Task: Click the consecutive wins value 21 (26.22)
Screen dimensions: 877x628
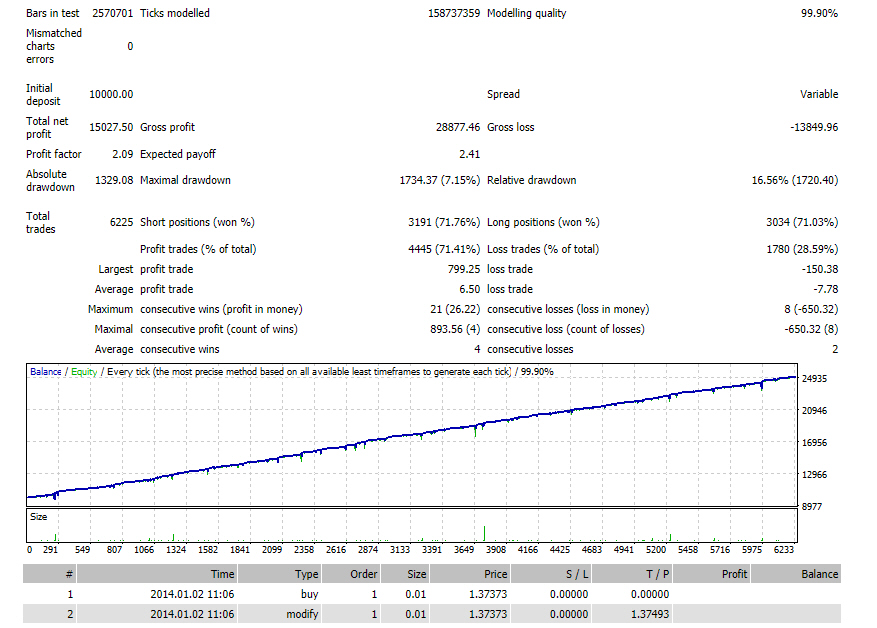Action: (455, 309)
